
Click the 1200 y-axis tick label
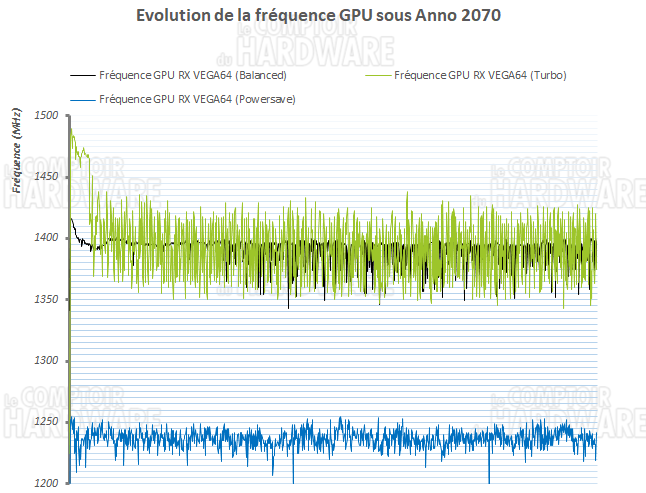point(46,483)
